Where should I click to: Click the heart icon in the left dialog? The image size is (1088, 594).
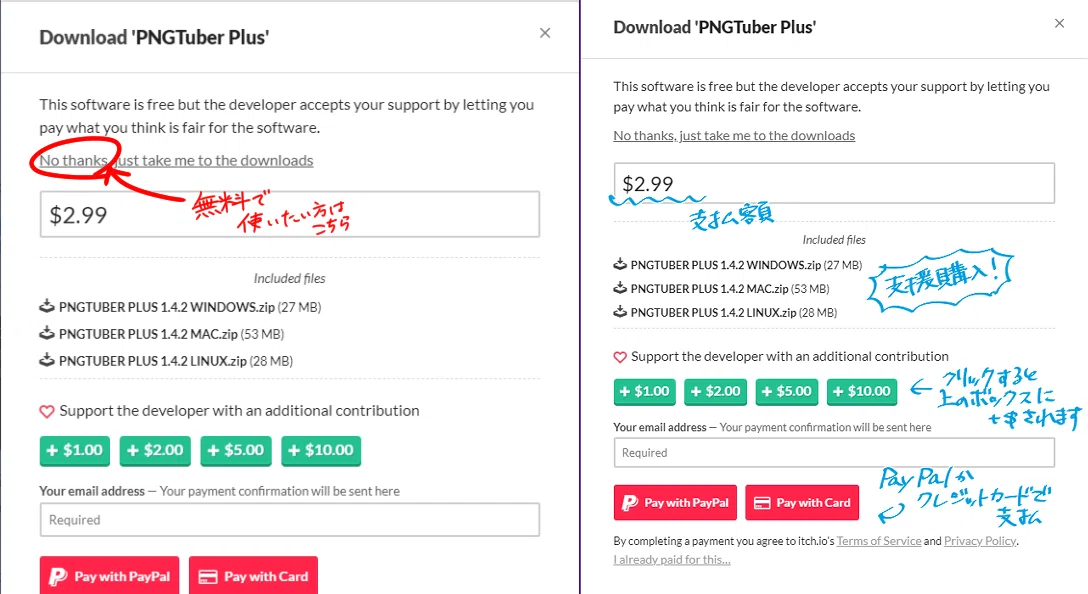click(46, 411)
